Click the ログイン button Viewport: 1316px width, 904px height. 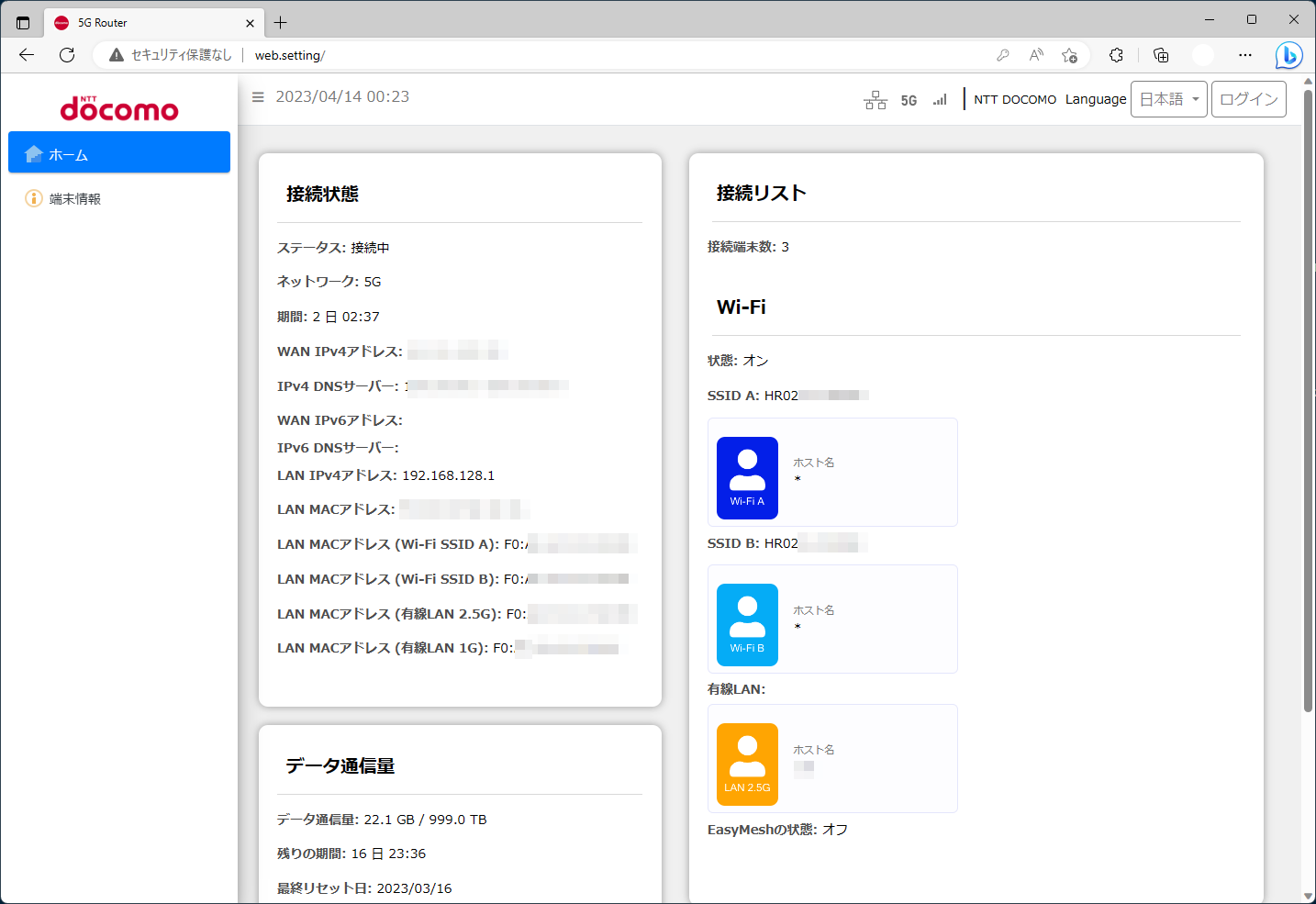click(1249, 99)
